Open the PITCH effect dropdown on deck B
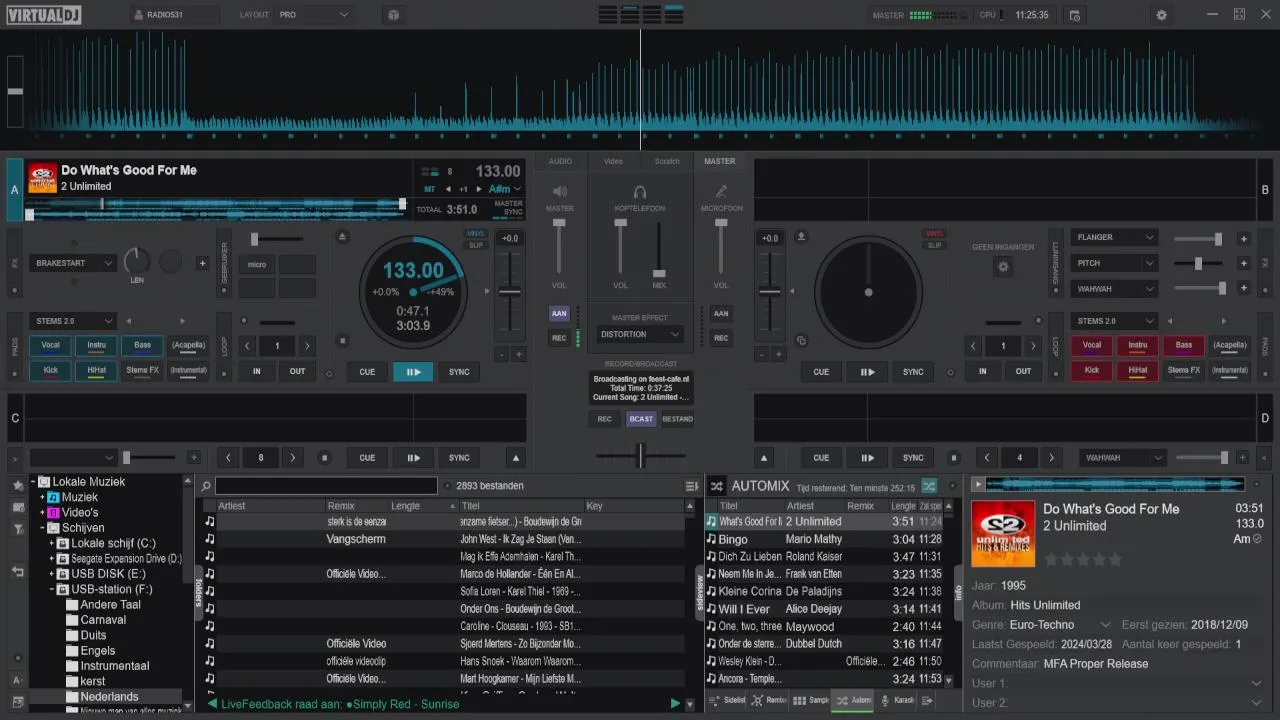The height and width of the screenshot is (720, 1280). pos(1114,263)
